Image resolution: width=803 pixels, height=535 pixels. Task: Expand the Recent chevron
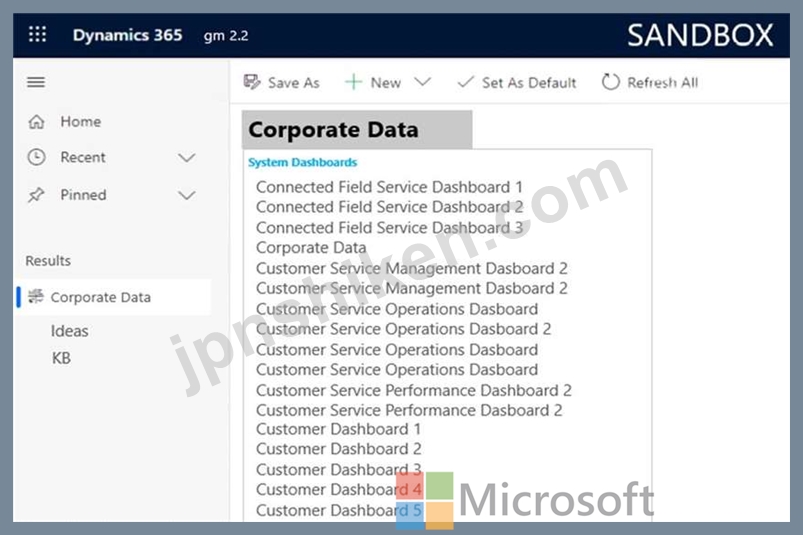187,157
